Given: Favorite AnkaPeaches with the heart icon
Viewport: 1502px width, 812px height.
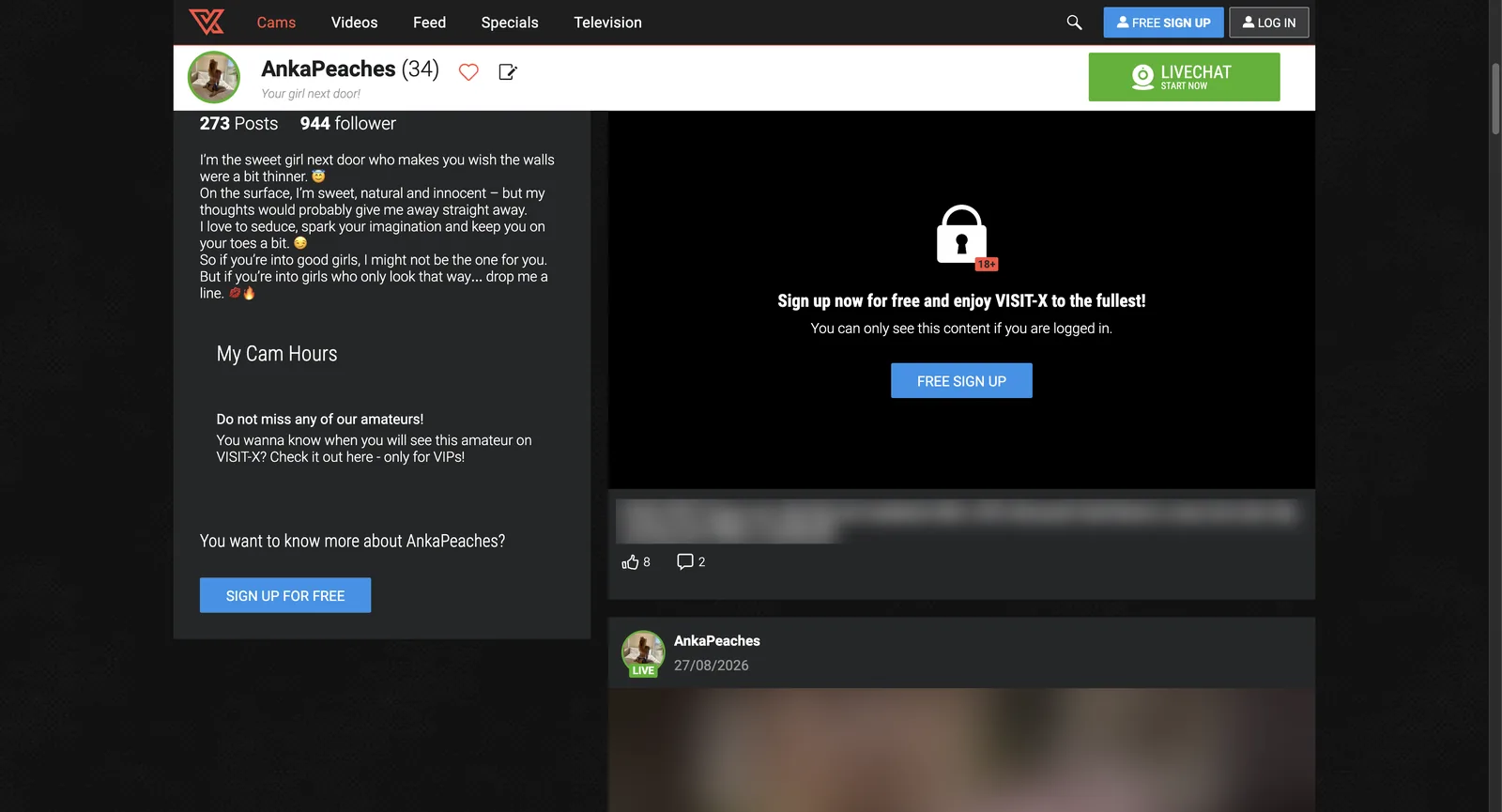Looking at the screenshot, I should [x=468, y=71].
